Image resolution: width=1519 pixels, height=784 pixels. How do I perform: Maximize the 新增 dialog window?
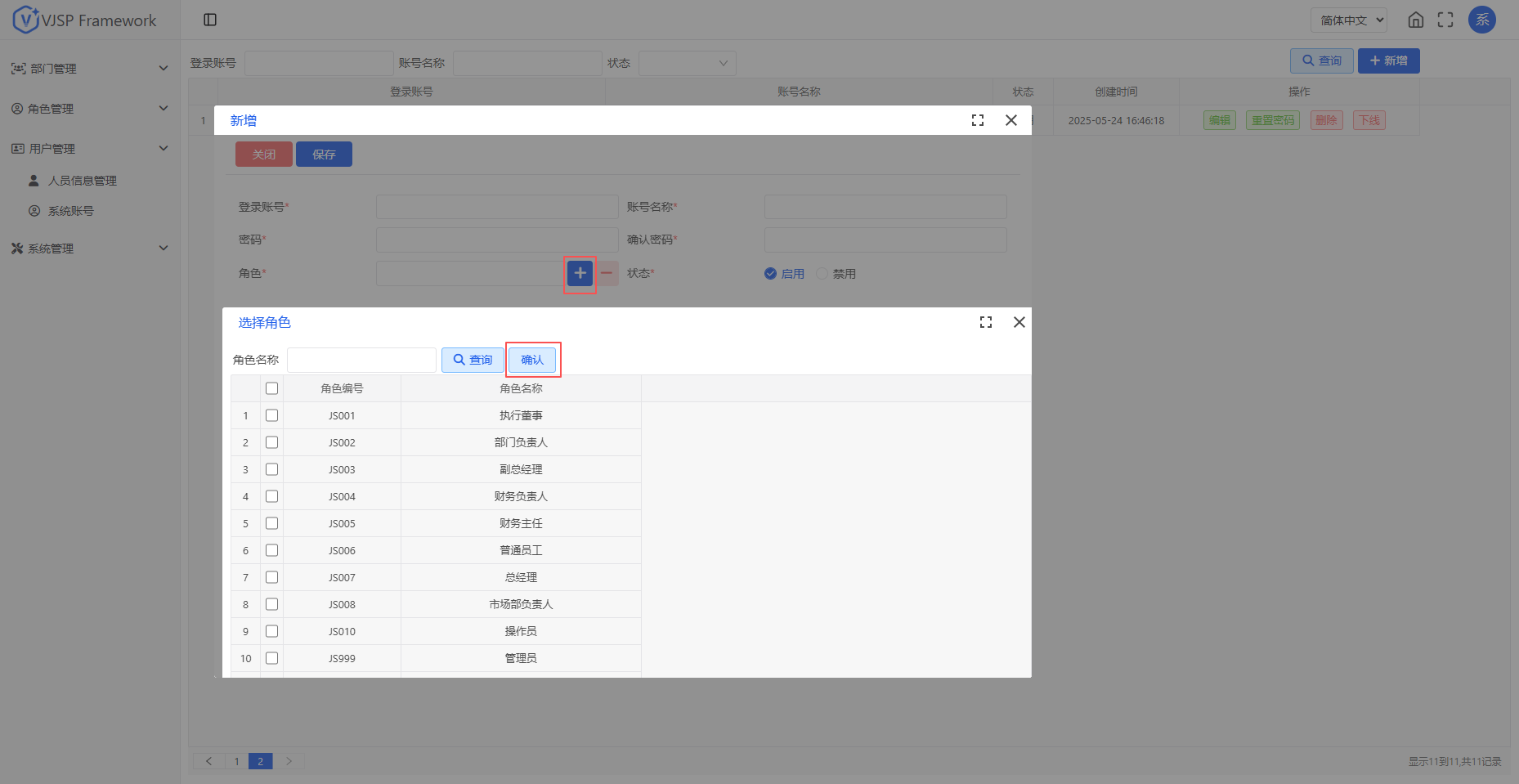coord(978,120)
